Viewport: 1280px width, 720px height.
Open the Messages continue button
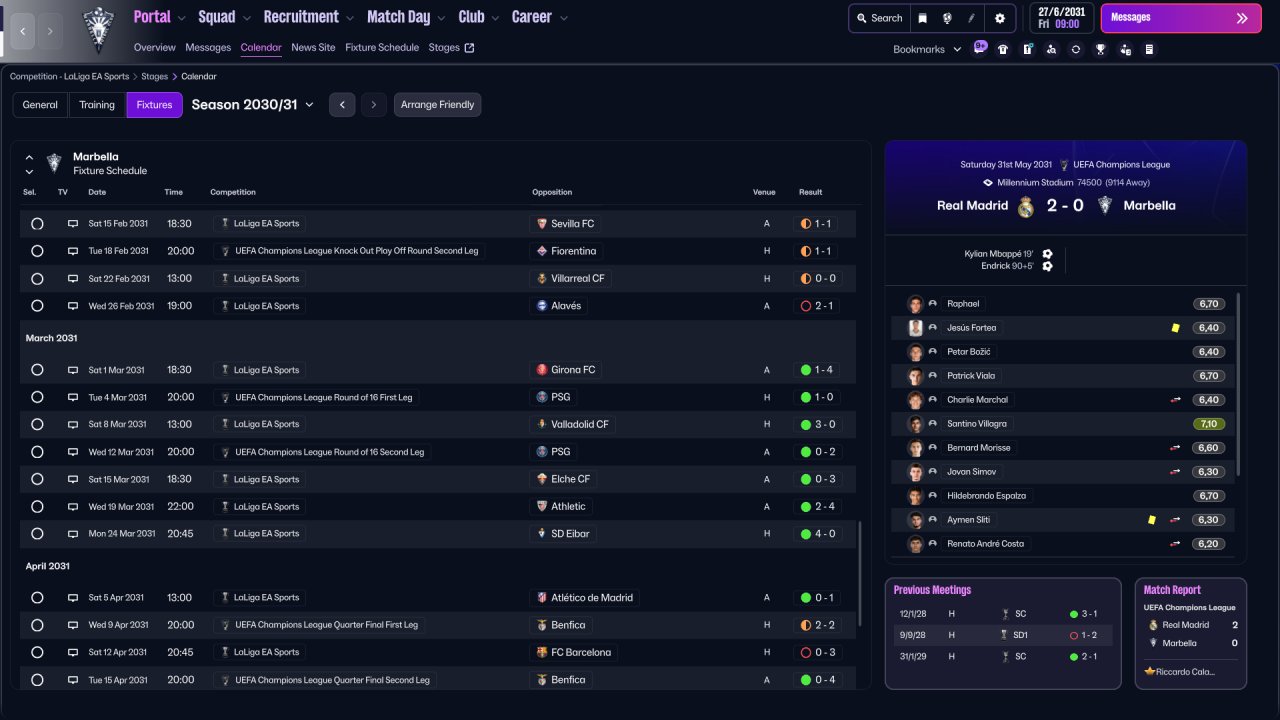(1180, 18)
